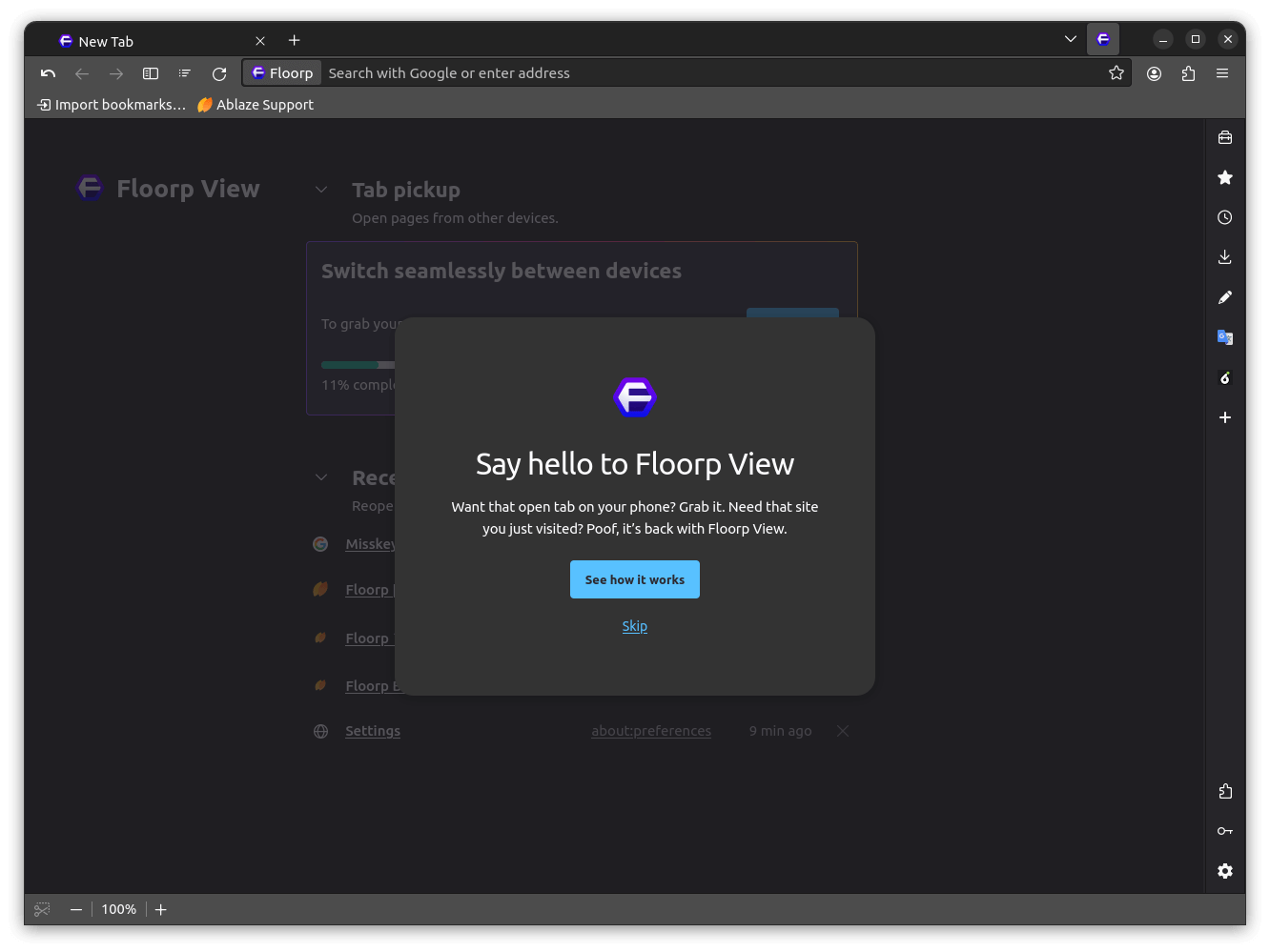Open the Notes panel with pencil icon
Image resolution: width=1270 pixels, height=952 pixels.
coord(1225,296)
